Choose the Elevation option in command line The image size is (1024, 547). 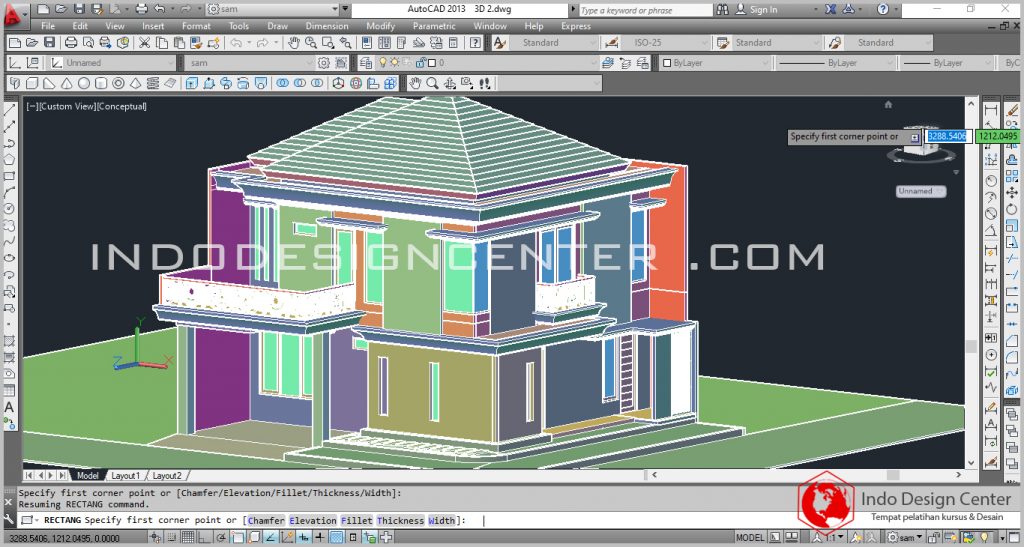pos(313,520)
